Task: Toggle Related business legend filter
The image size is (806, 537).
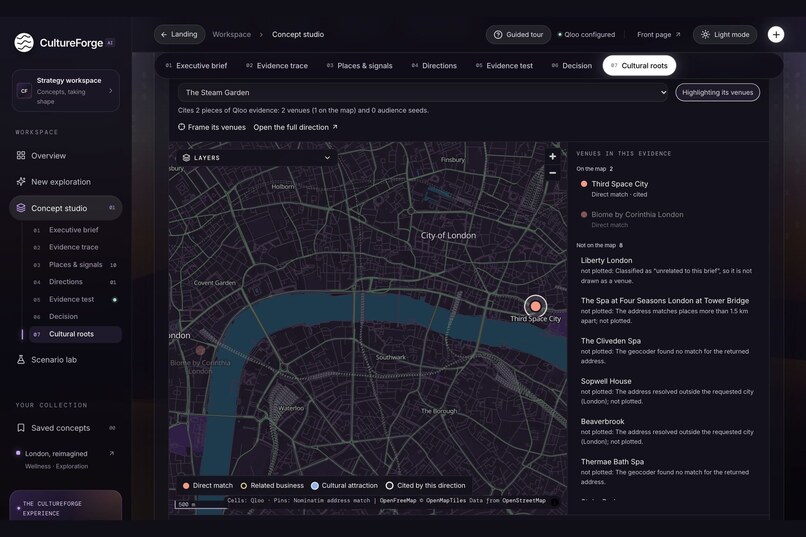Action: (x=272, y=486)
